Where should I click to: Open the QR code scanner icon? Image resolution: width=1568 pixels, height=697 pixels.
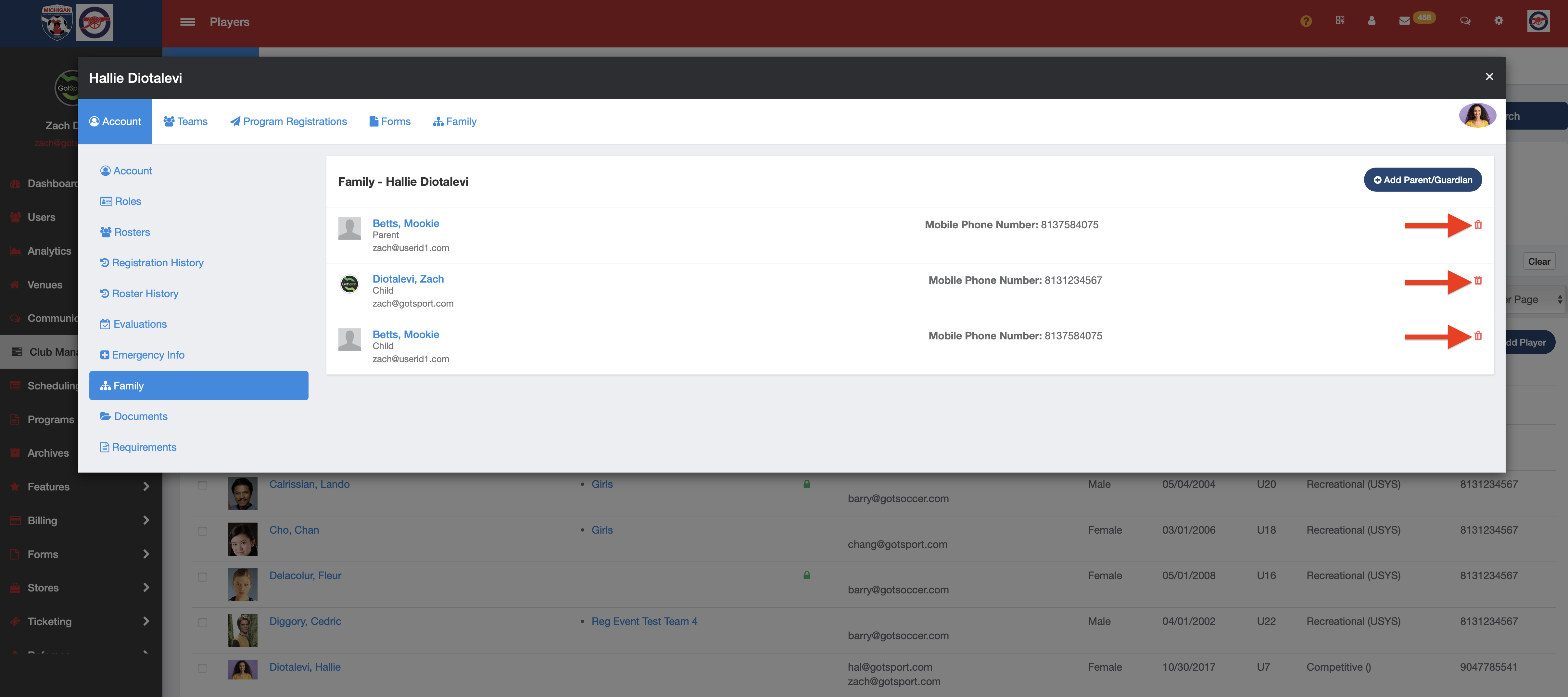[1340, 20]
